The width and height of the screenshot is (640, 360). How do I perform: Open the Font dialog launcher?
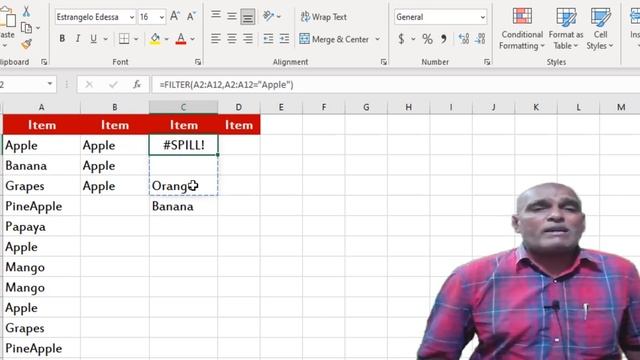coord(198,62)
